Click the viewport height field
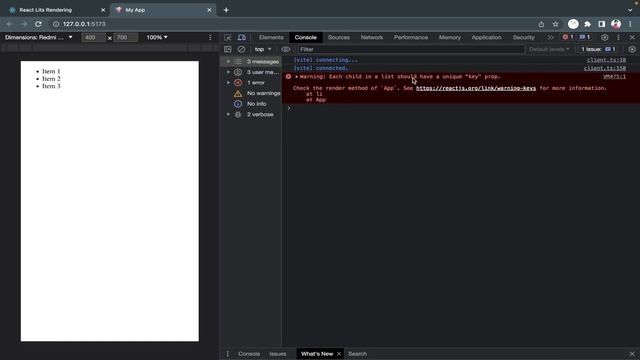This screenshot has height=360, width=640. 125,37
